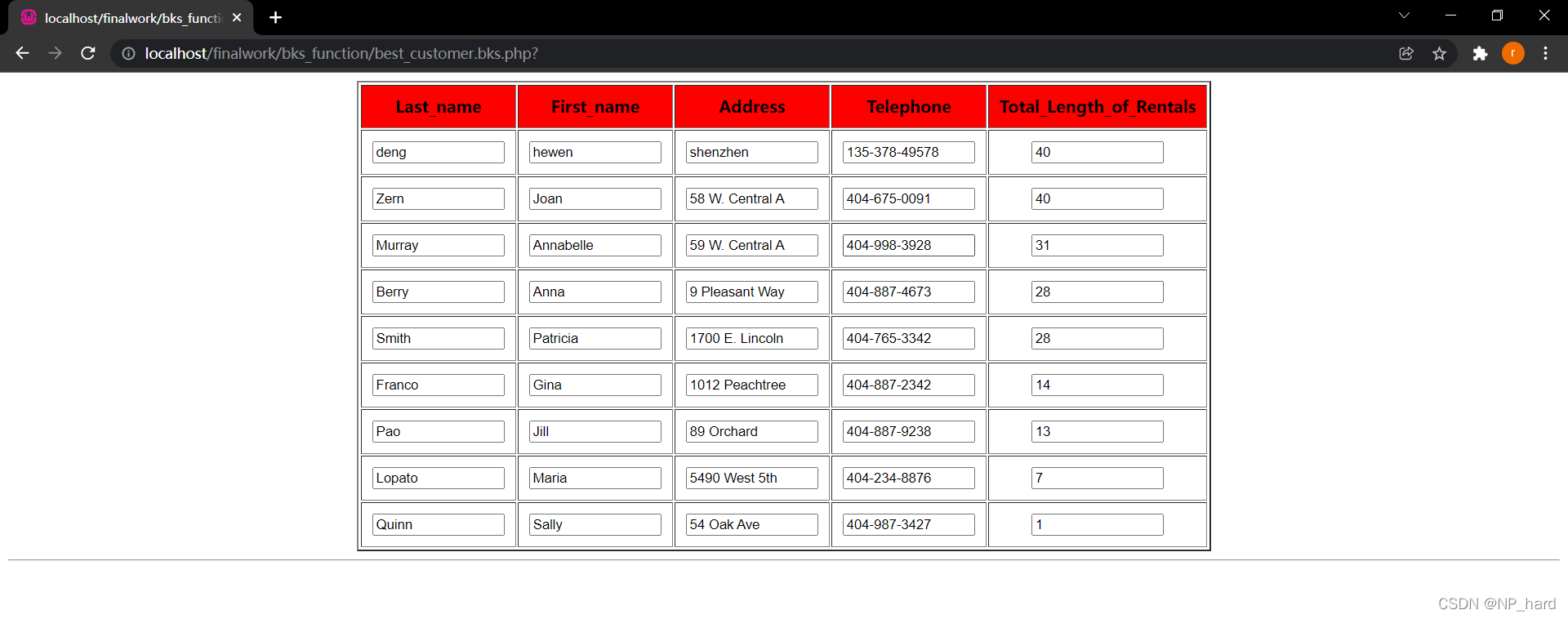
Task: Click address field '59 W. Central A'
Action: (x=752, y=245)
